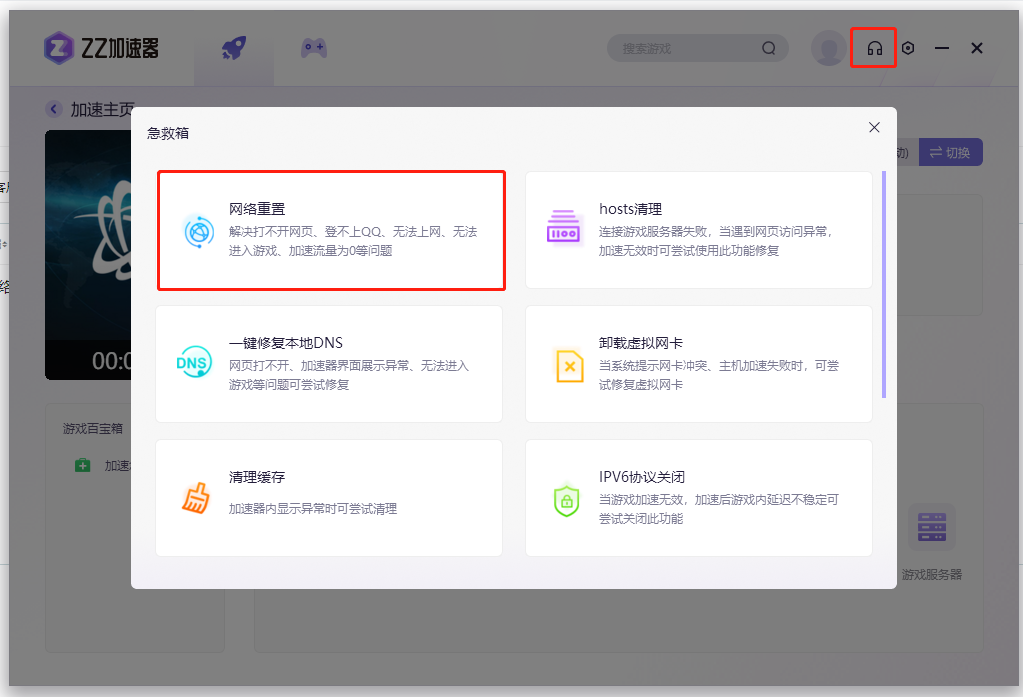
Task: Select the 网络重置 network reset tool icon
Action: click(x=200, y=232)
